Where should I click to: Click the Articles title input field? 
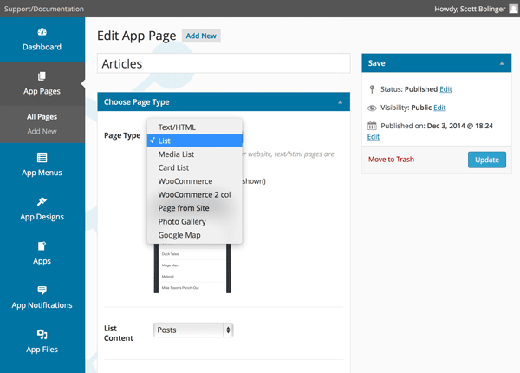(224, 63)
